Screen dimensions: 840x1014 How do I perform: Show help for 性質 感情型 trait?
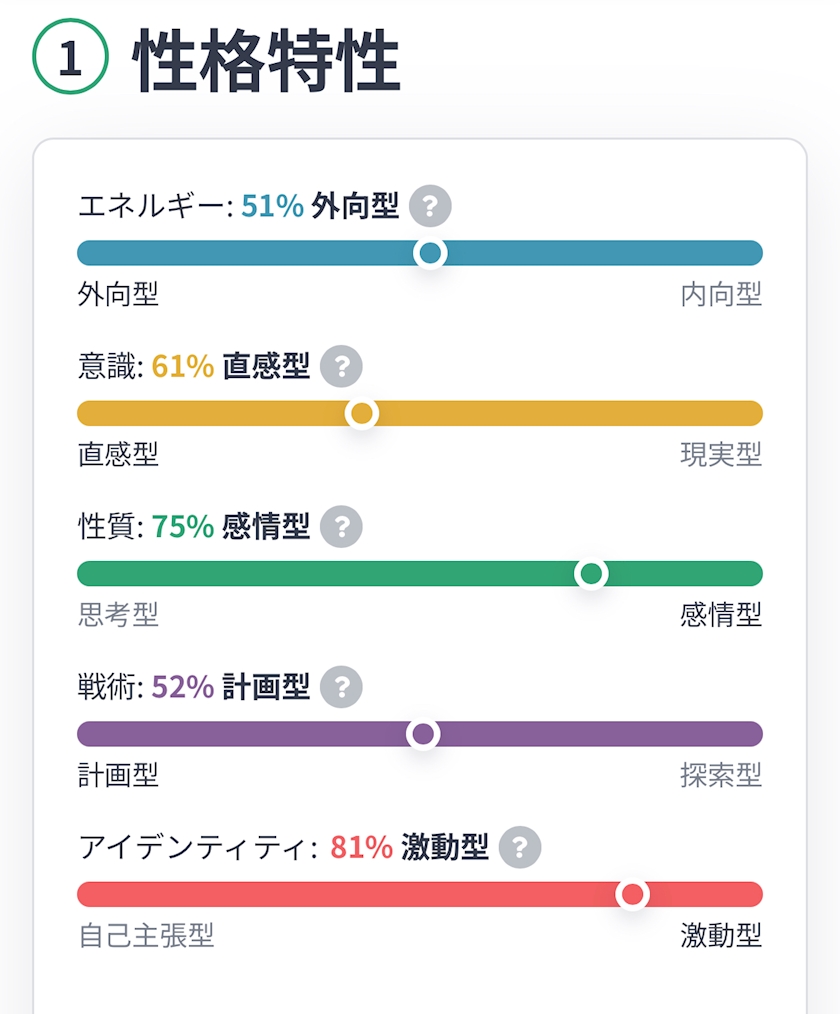[x=341, y=526]
